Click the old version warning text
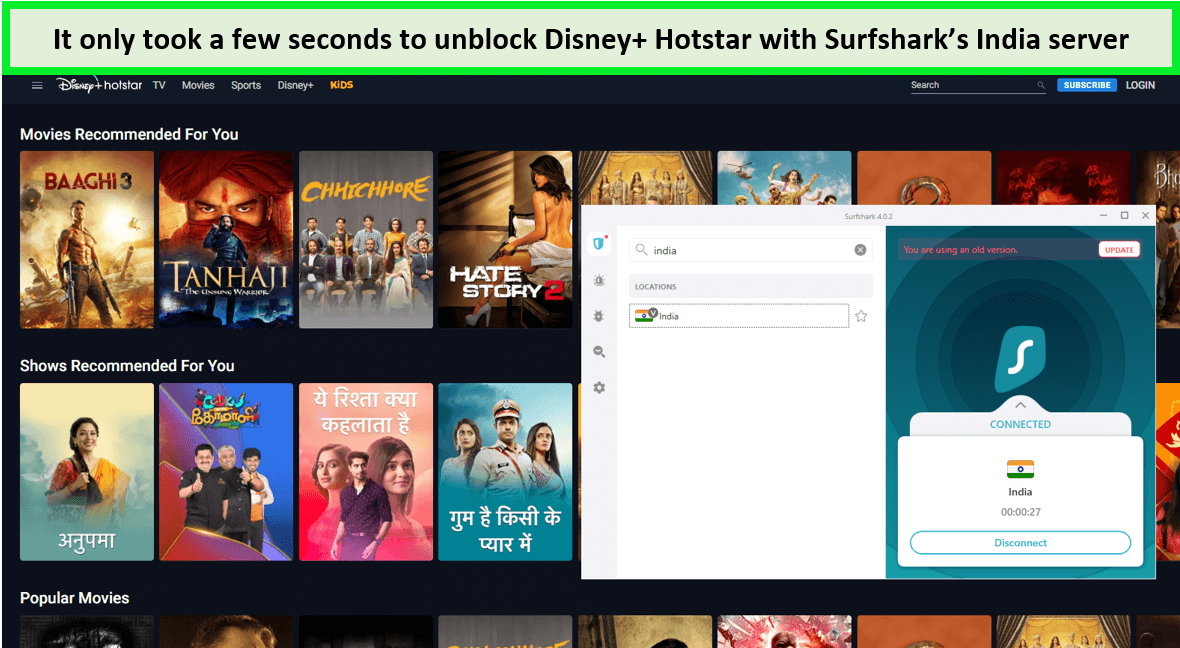This screenshot has width=1180, height=648. coord(960,250)
